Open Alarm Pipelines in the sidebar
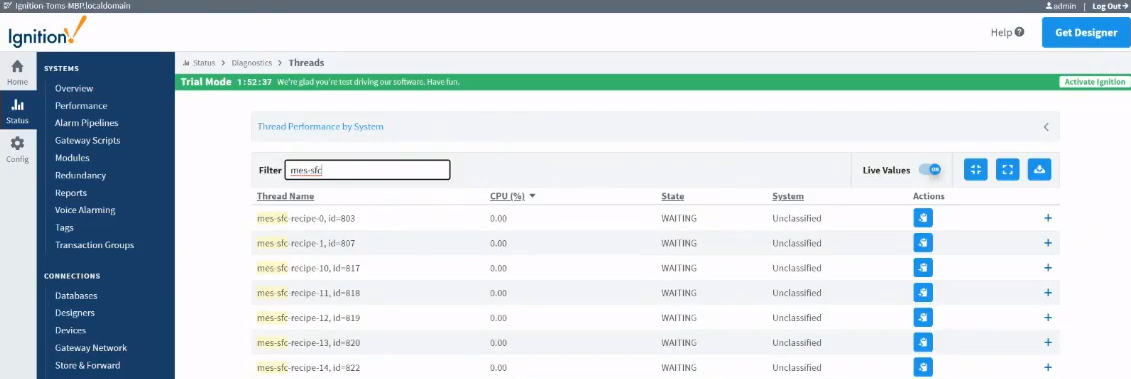 click(87, 123)
